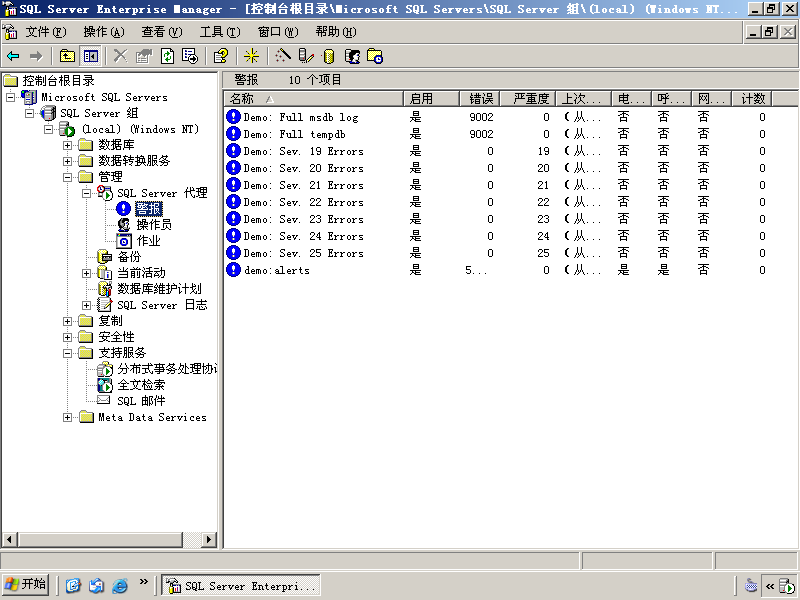
Task: Open the 开始 Start button
Action: 26,584
